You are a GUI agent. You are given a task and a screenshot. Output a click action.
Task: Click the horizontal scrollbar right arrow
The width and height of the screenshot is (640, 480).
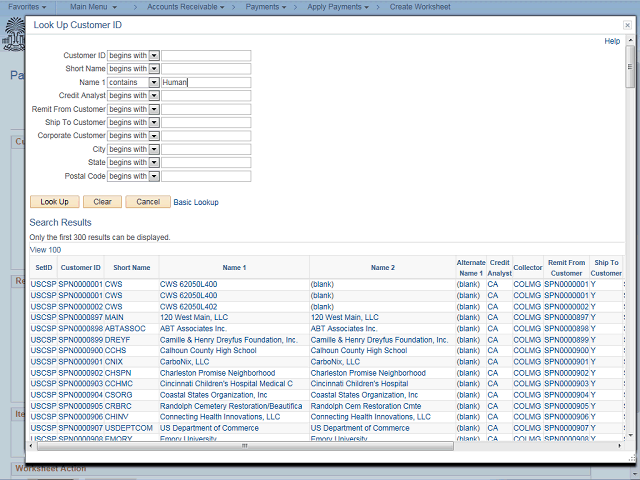click(x=620, y=446)
